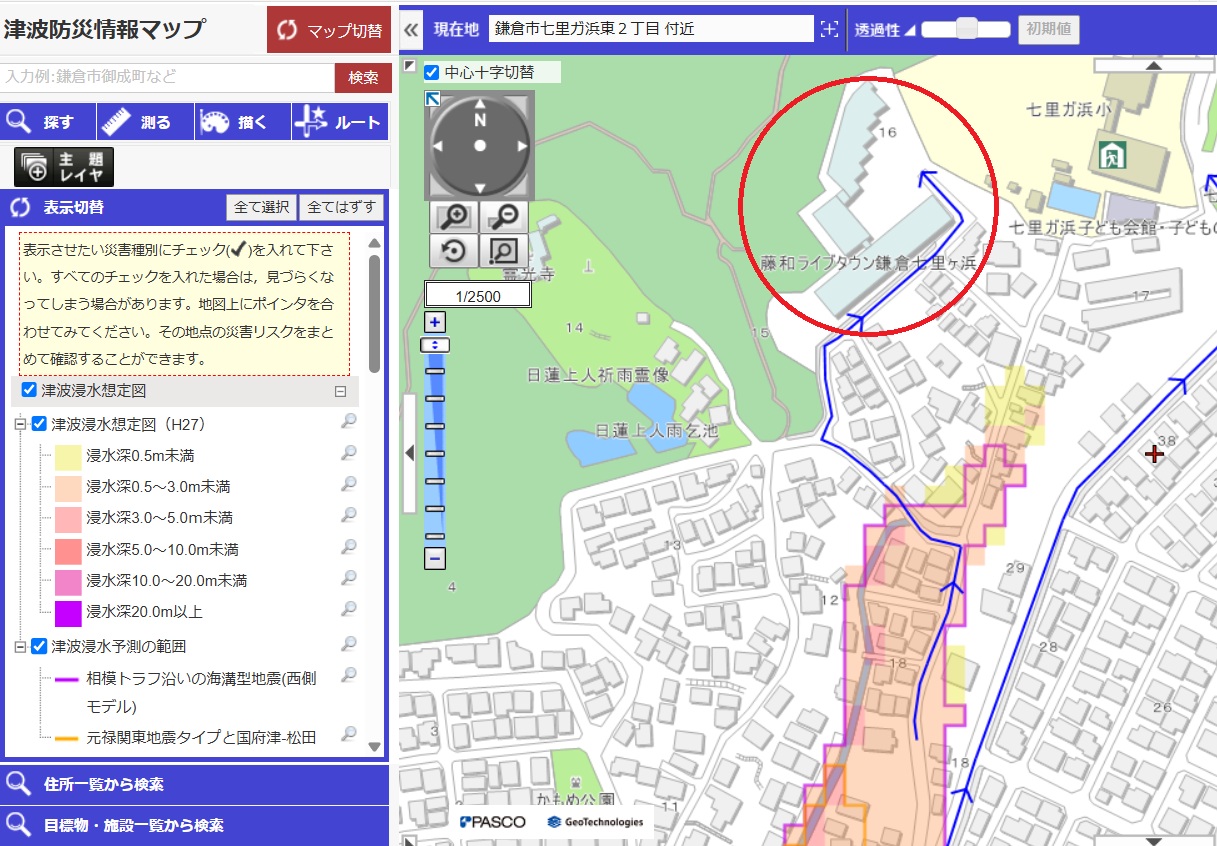The height and width of the screenshot is (846, 1217).
Task: Click the rotate reset view icon
Action: tap(454, 251)
